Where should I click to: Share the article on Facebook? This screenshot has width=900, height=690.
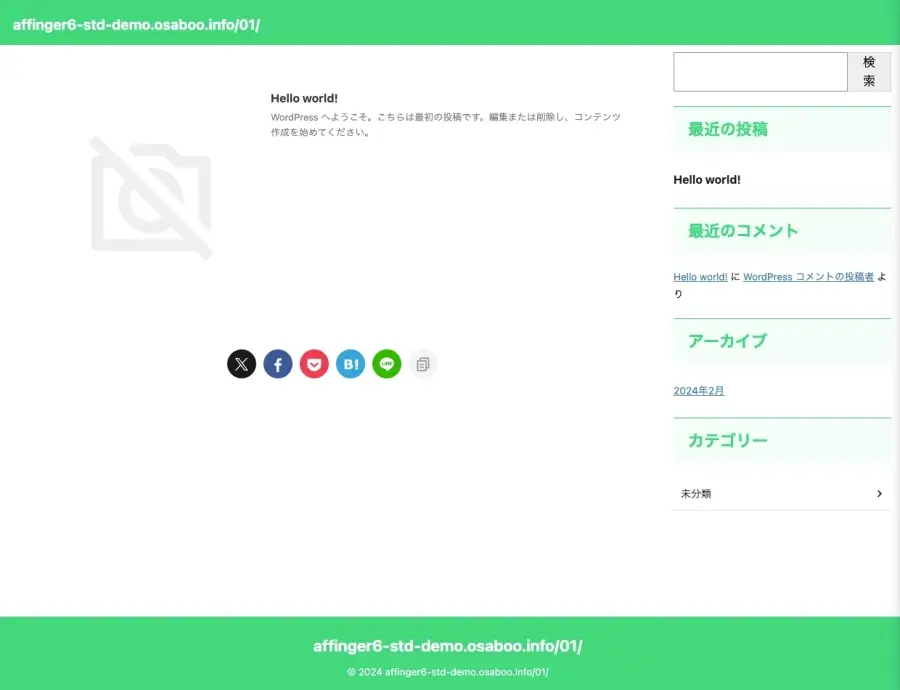tap(277, 364)
